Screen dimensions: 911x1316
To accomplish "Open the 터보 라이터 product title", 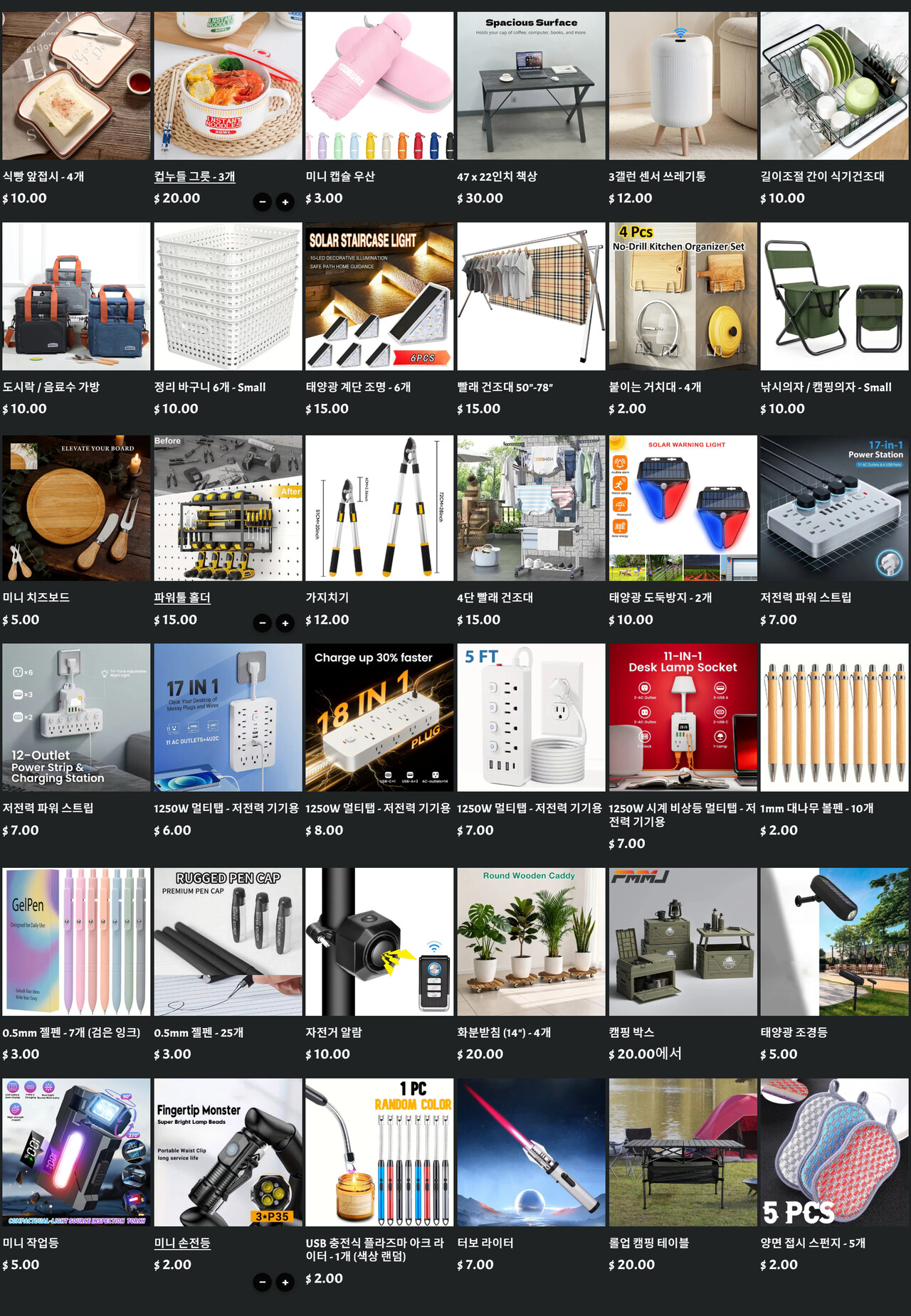I will [x=485, y=1243].
